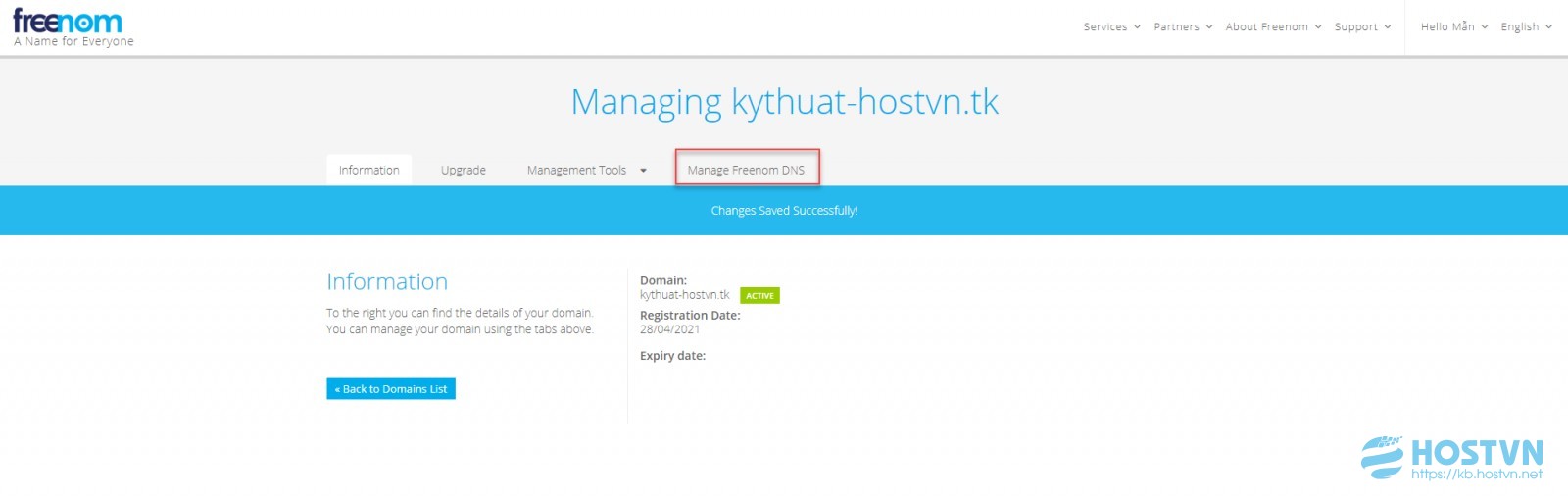Click the registration date 28/04/2021
This screenshot has width=1568, height=501.
pyautogui.click(x=670, y=330)
